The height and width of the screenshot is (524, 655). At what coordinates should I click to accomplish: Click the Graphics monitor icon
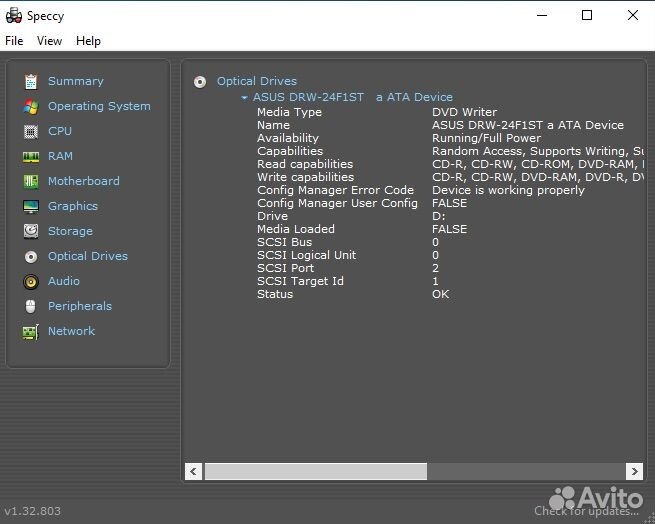tap(31, 206)
